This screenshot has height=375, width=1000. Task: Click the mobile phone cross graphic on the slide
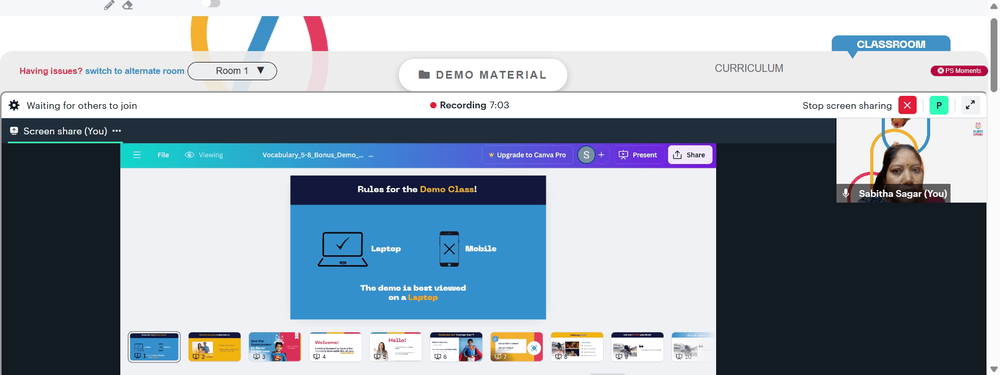pyautogui.click(x=449, y=249)
